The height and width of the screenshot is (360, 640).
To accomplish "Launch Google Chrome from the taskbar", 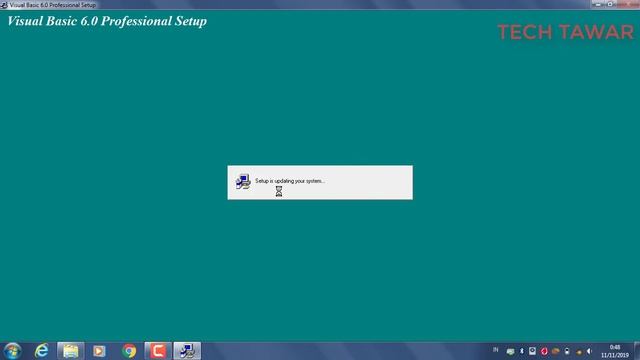I will click(129, 351).
